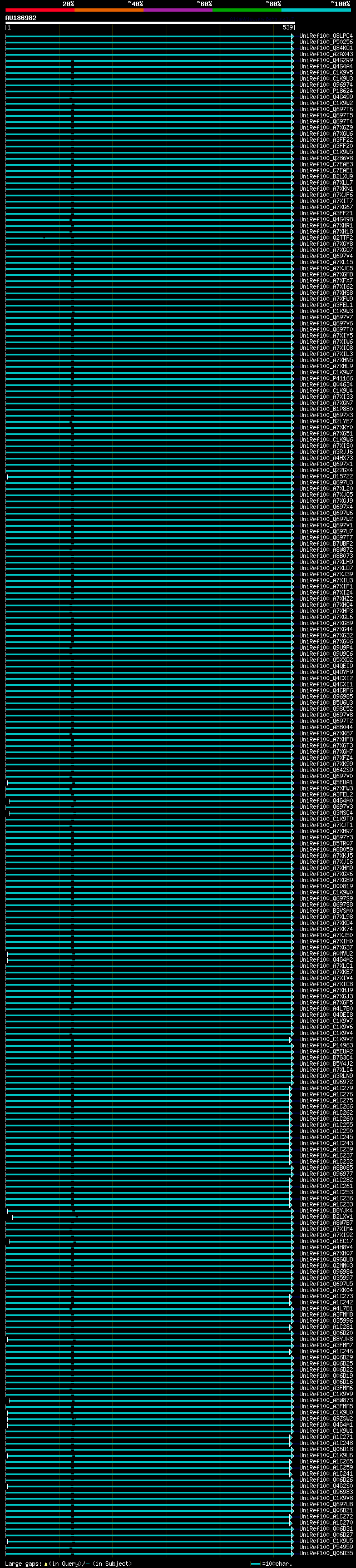Click alignment bar of UniRef100_Q8LPC4

(150, 36)
